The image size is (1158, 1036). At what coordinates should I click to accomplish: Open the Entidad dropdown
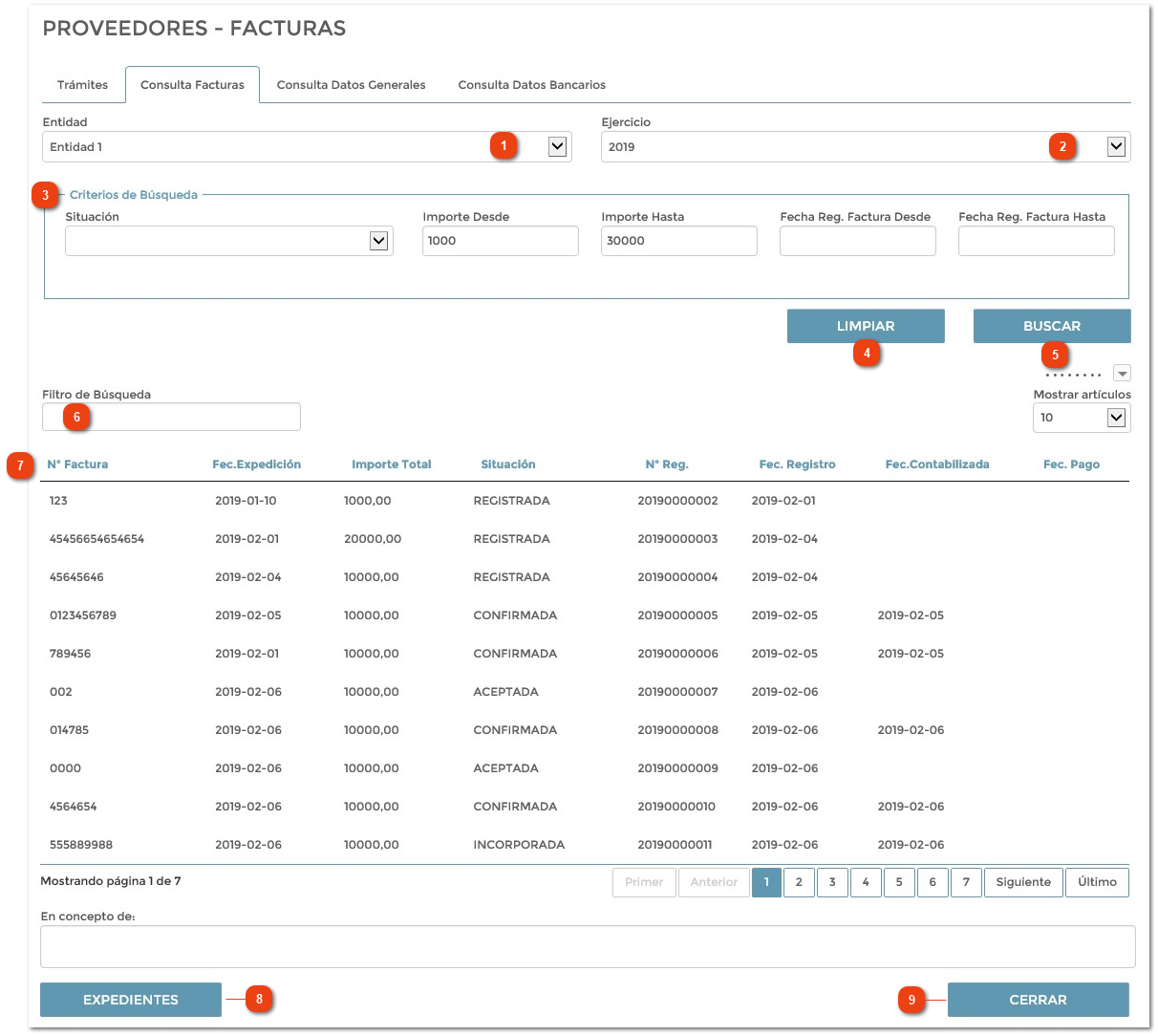557,147
